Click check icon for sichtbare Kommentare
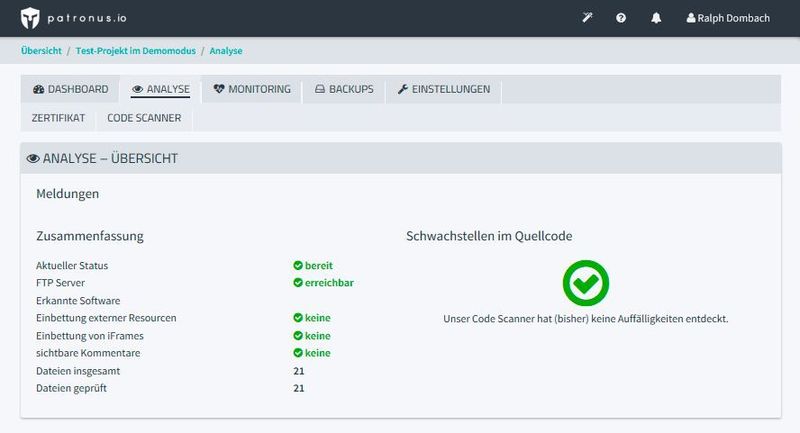Screen dimensions: 800x433 point(298,353)
